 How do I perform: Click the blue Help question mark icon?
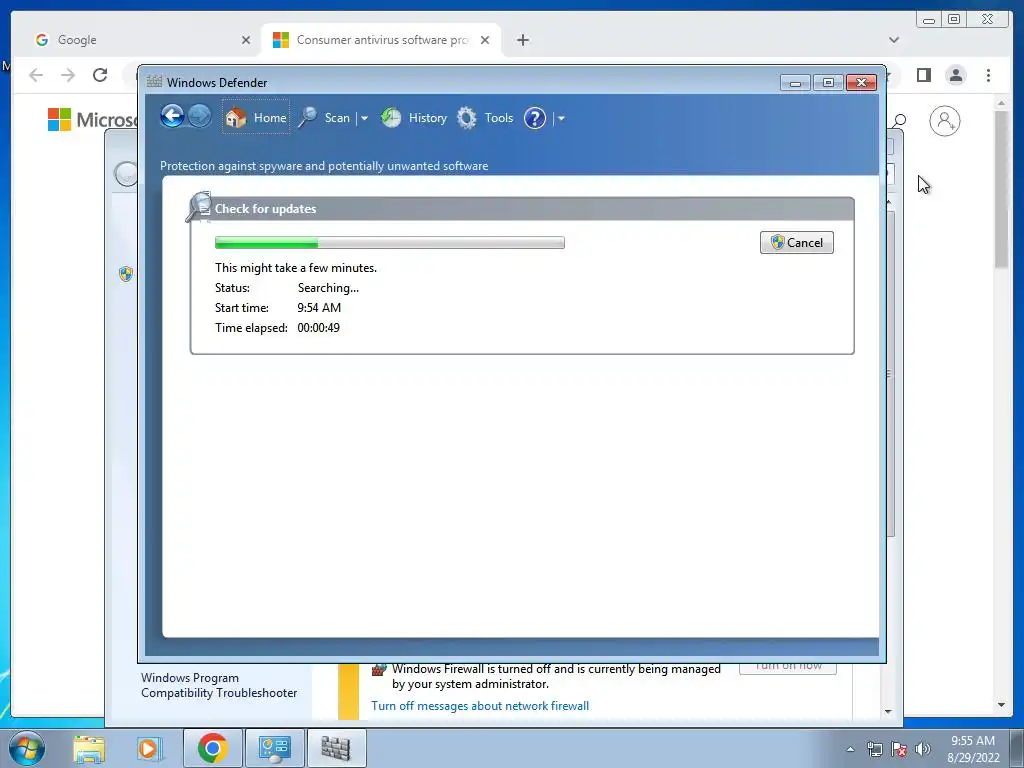pyautogui.click(x=535, y=118)
